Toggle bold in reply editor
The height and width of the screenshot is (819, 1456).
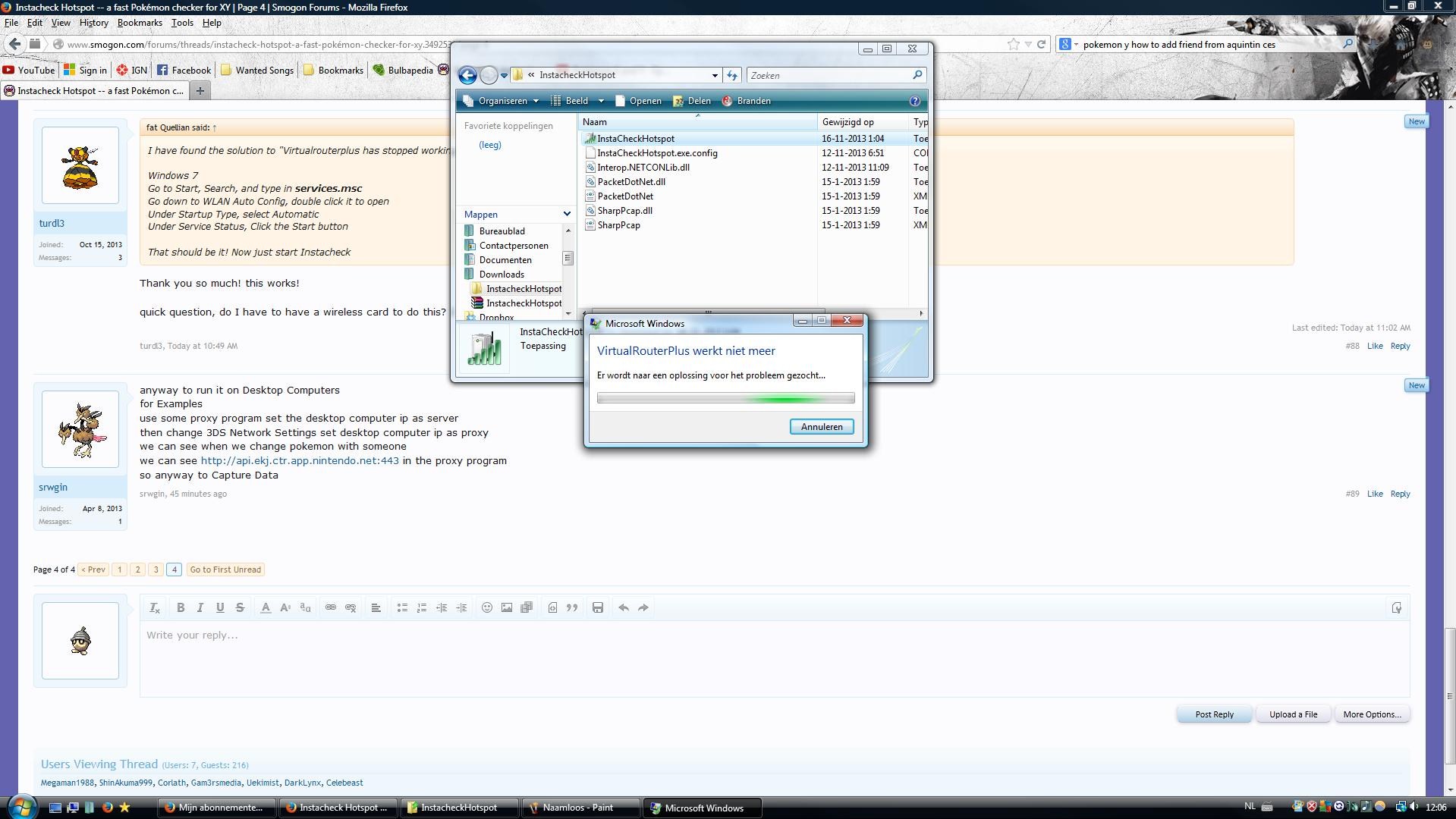click(181, 607)
